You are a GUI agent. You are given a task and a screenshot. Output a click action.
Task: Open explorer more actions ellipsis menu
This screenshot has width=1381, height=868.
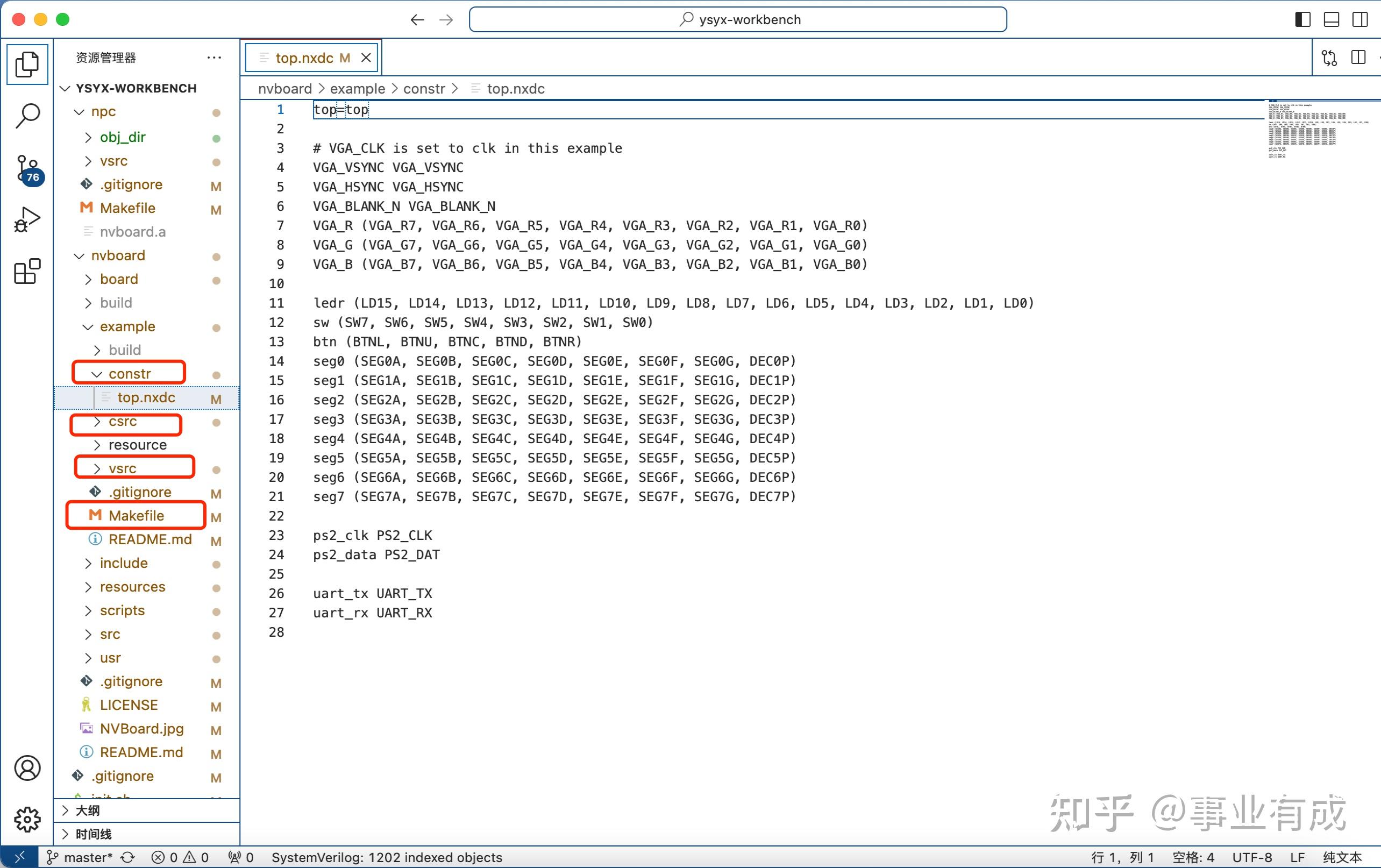[x=214, y=58]
